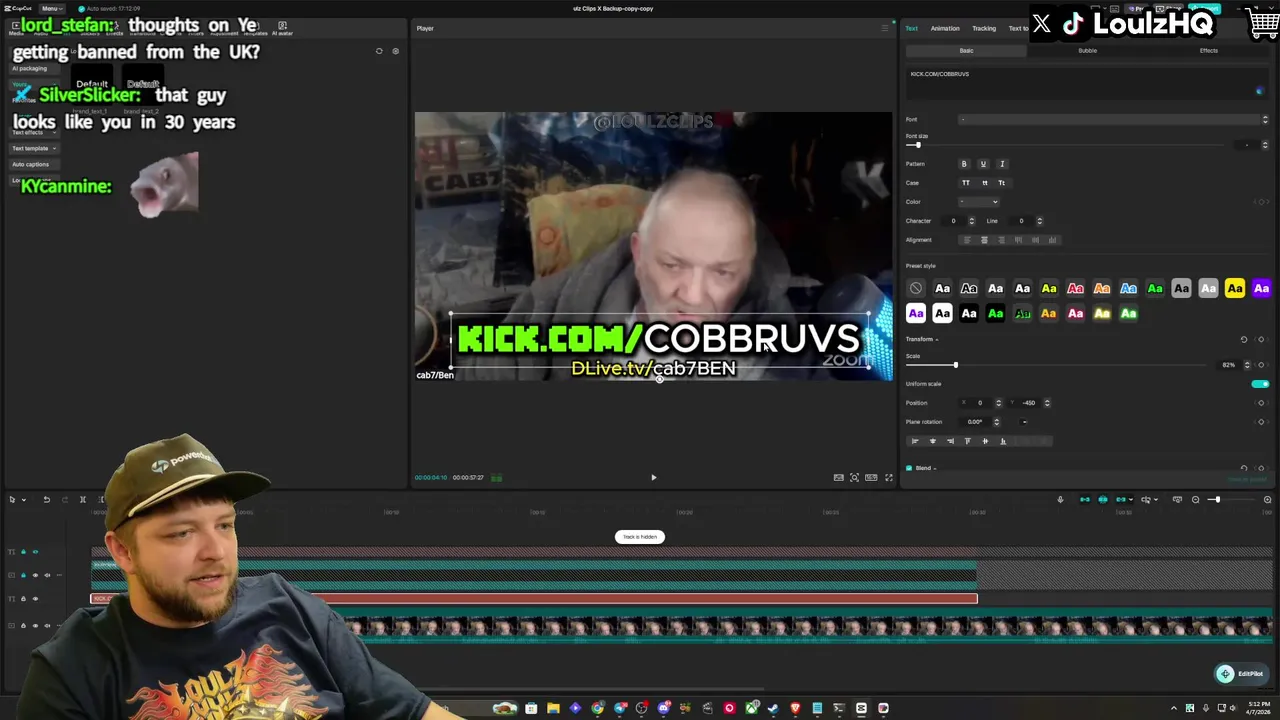Apply the purple background Aa preset
The width and height of the screenshot is (1280, 720).
[x=1261, y=289]
